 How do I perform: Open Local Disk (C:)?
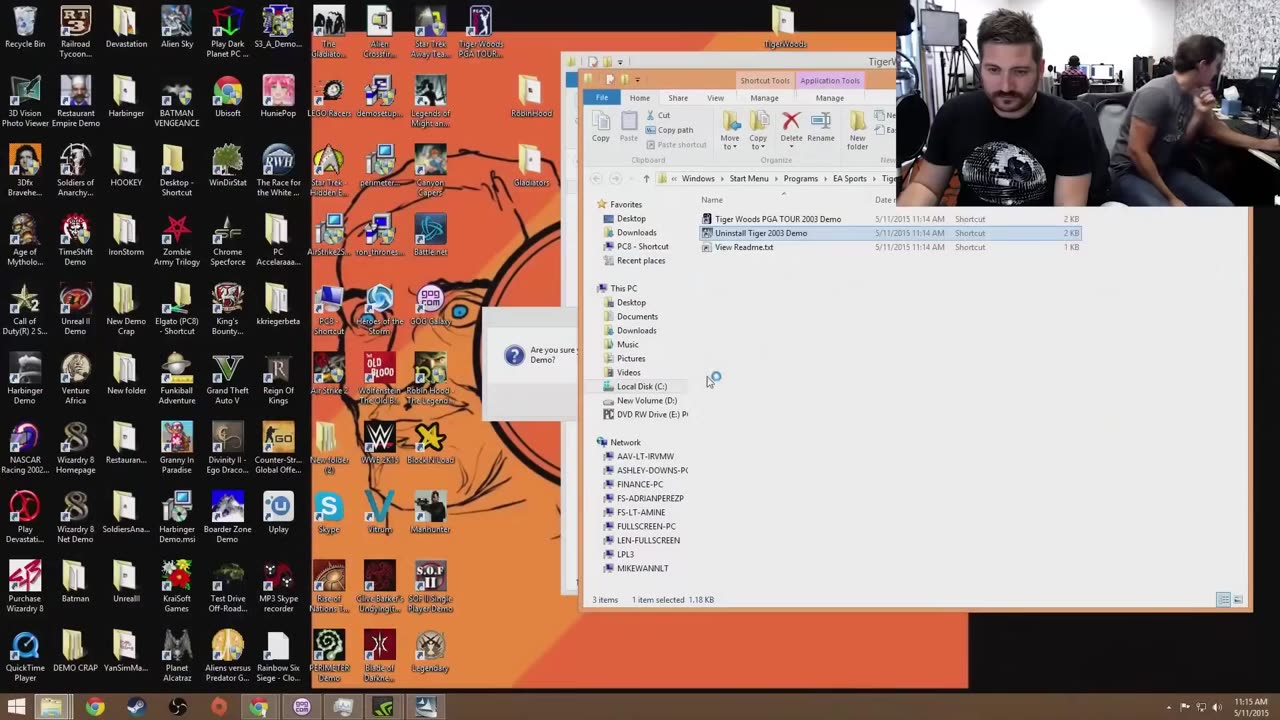click(641, 387)
